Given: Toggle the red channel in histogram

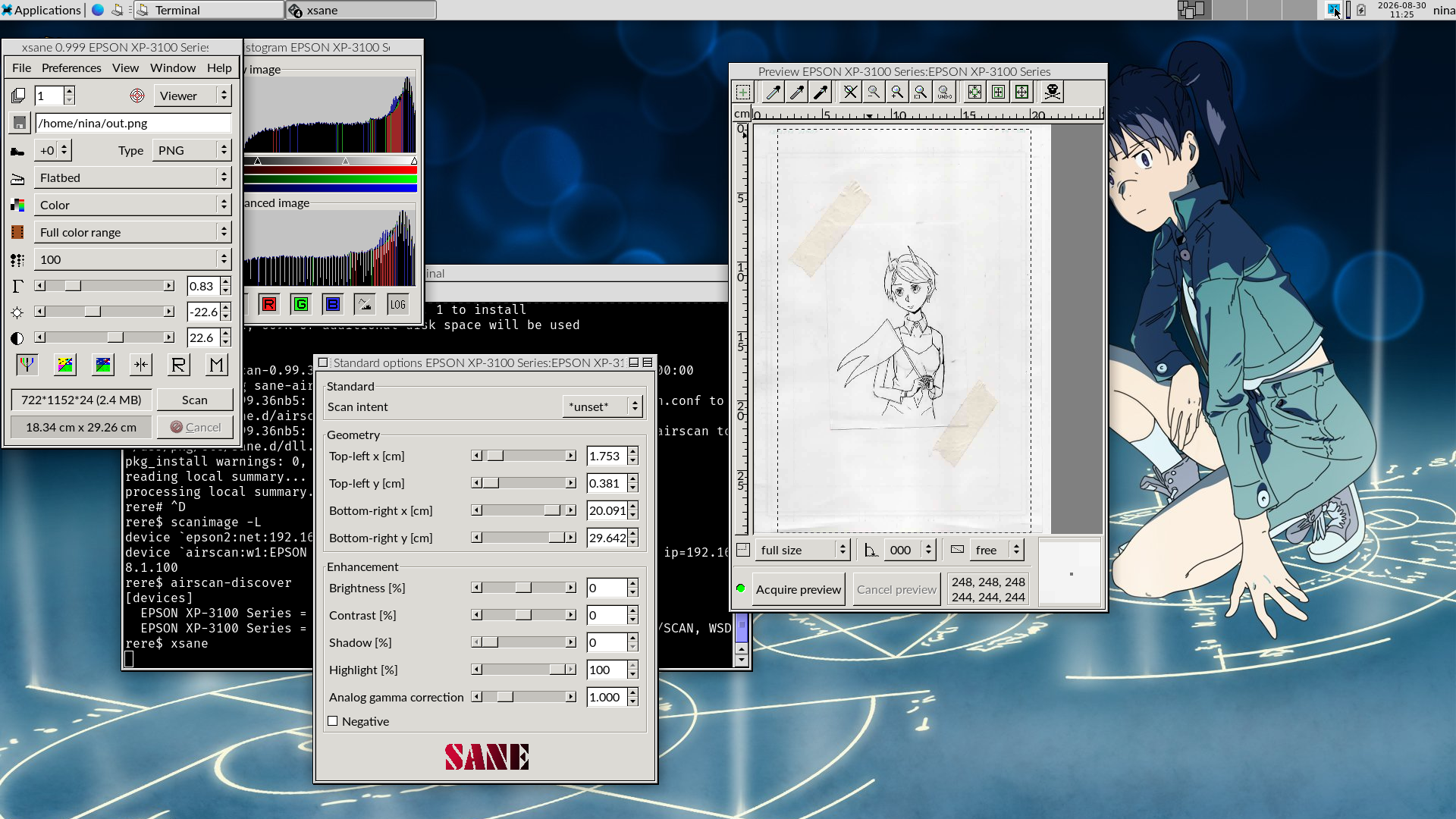Looking at the screenshot, I should pos(269,304).
